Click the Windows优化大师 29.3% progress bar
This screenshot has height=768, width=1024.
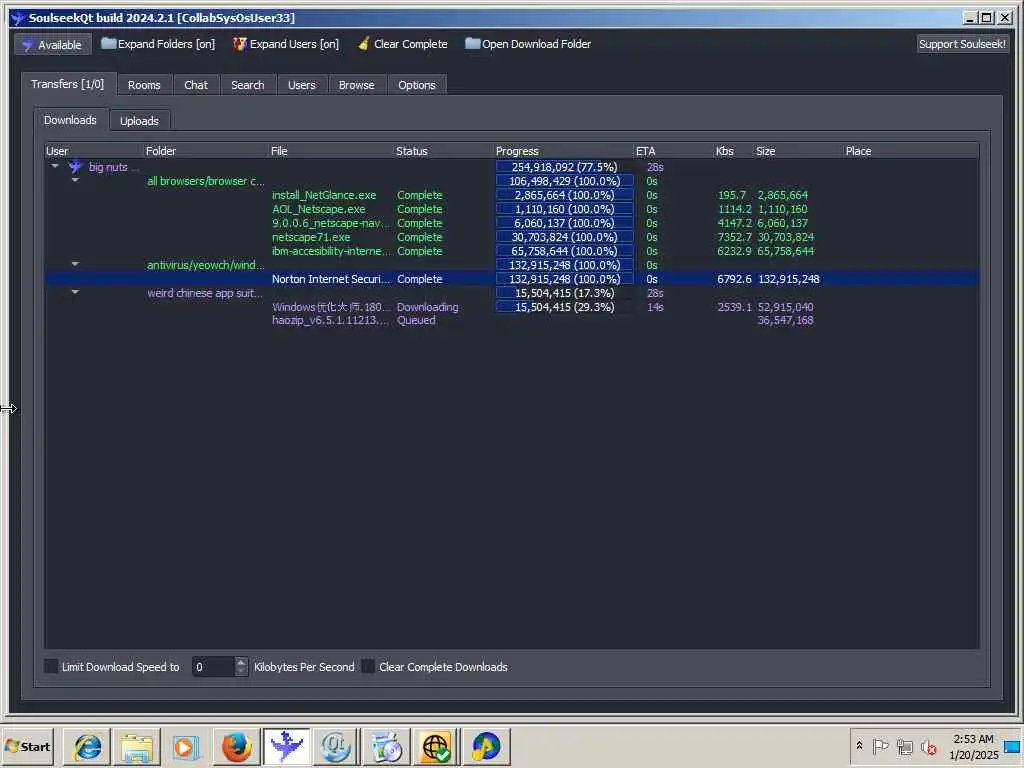pyautogui.click(x=564, y=307)
